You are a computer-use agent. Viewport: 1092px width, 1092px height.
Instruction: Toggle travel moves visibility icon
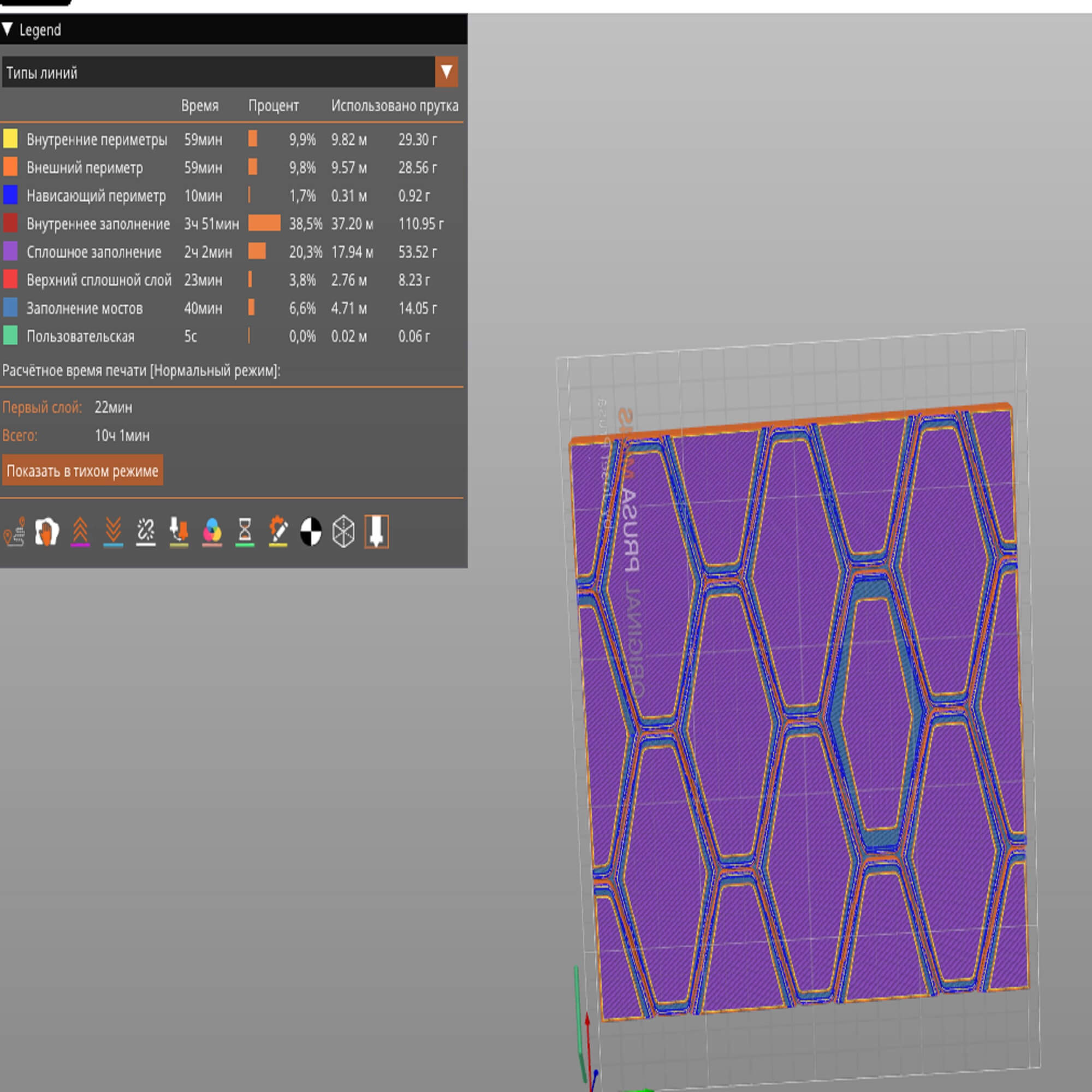click(14, 531)
